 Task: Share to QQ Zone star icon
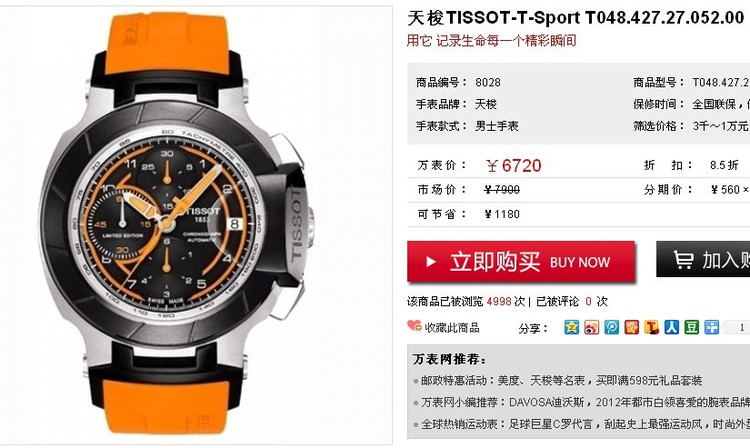coord(572,328)
